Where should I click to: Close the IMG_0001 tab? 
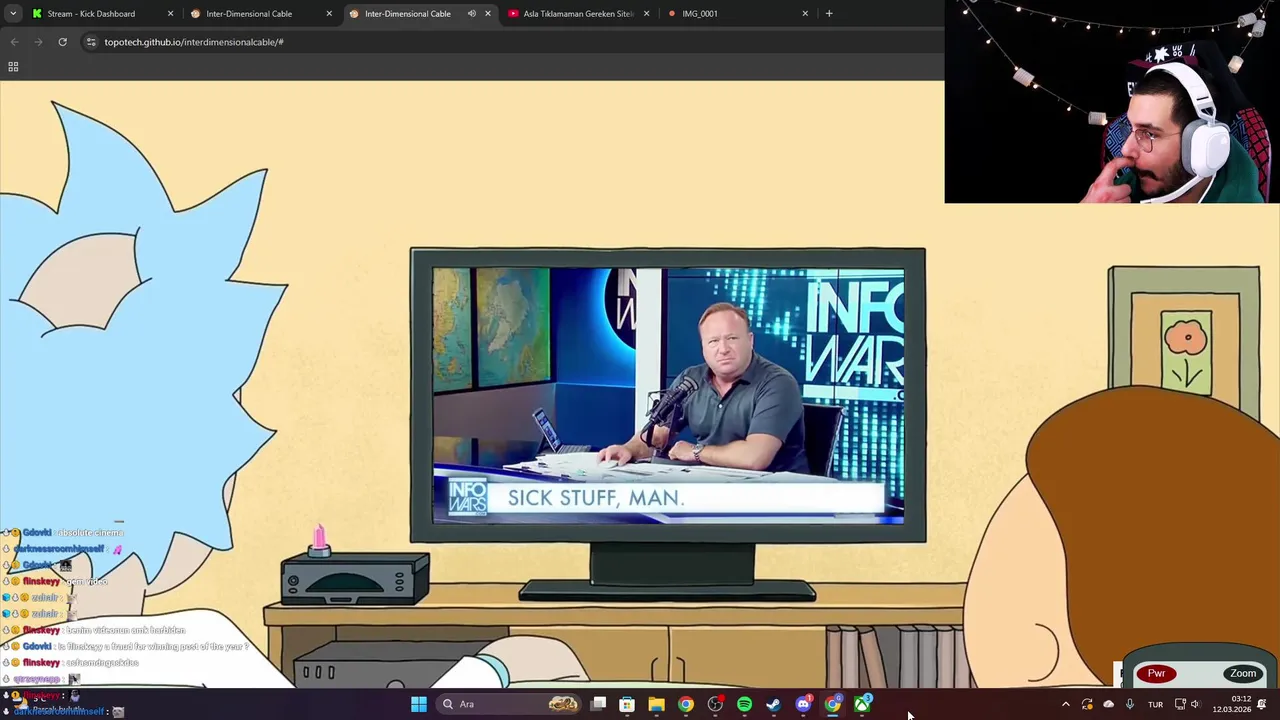(x=805, y=14)
